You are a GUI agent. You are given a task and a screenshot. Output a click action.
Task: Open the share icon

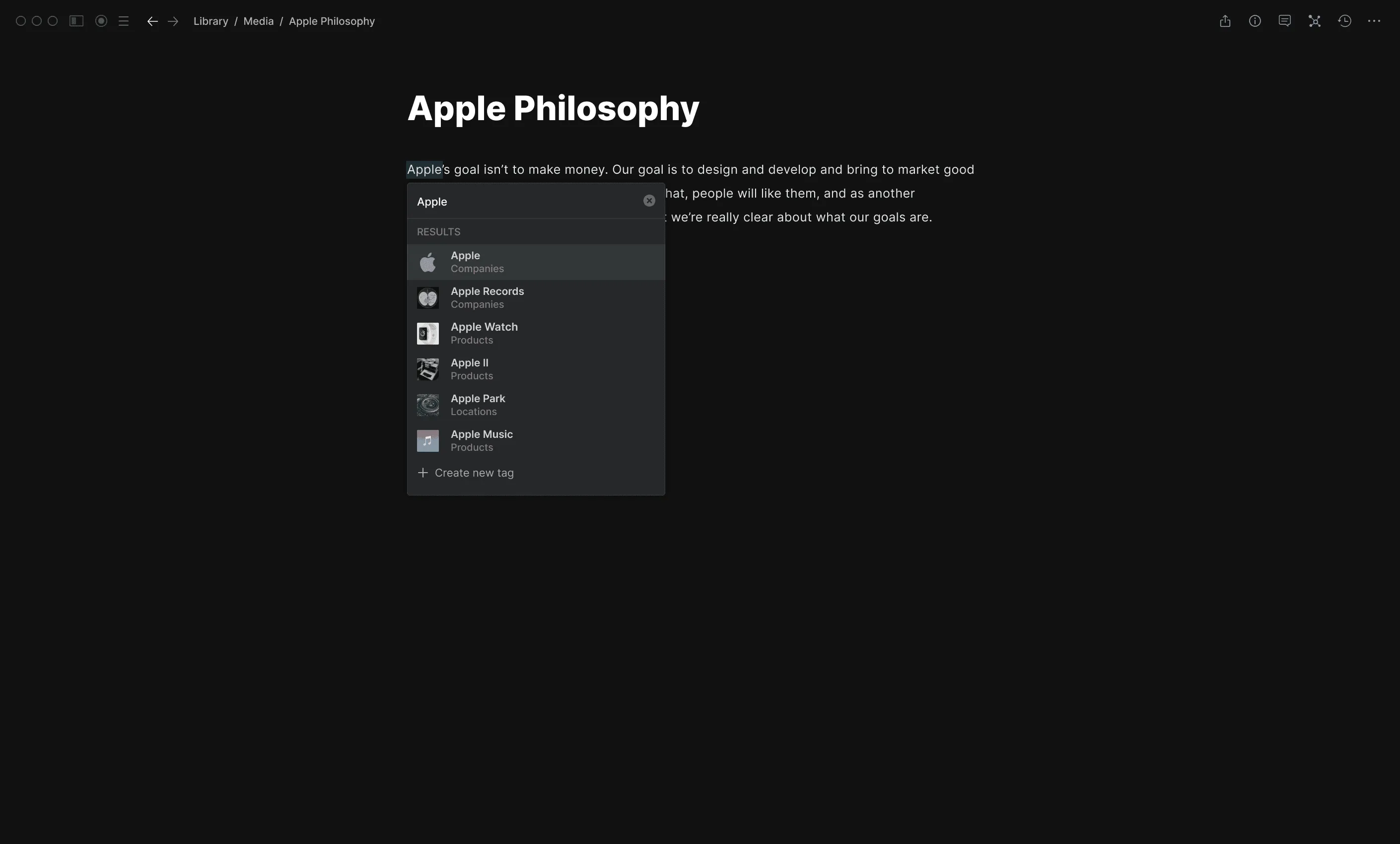click(1225, 21)
